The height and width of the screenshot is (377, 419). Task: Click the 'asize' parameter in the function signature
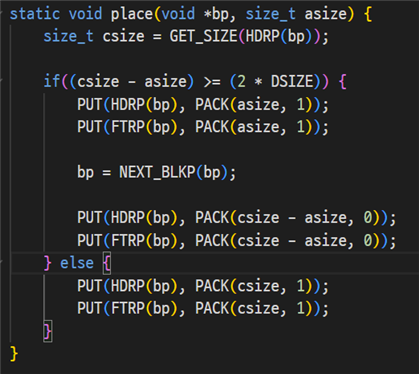coord(326,14)
